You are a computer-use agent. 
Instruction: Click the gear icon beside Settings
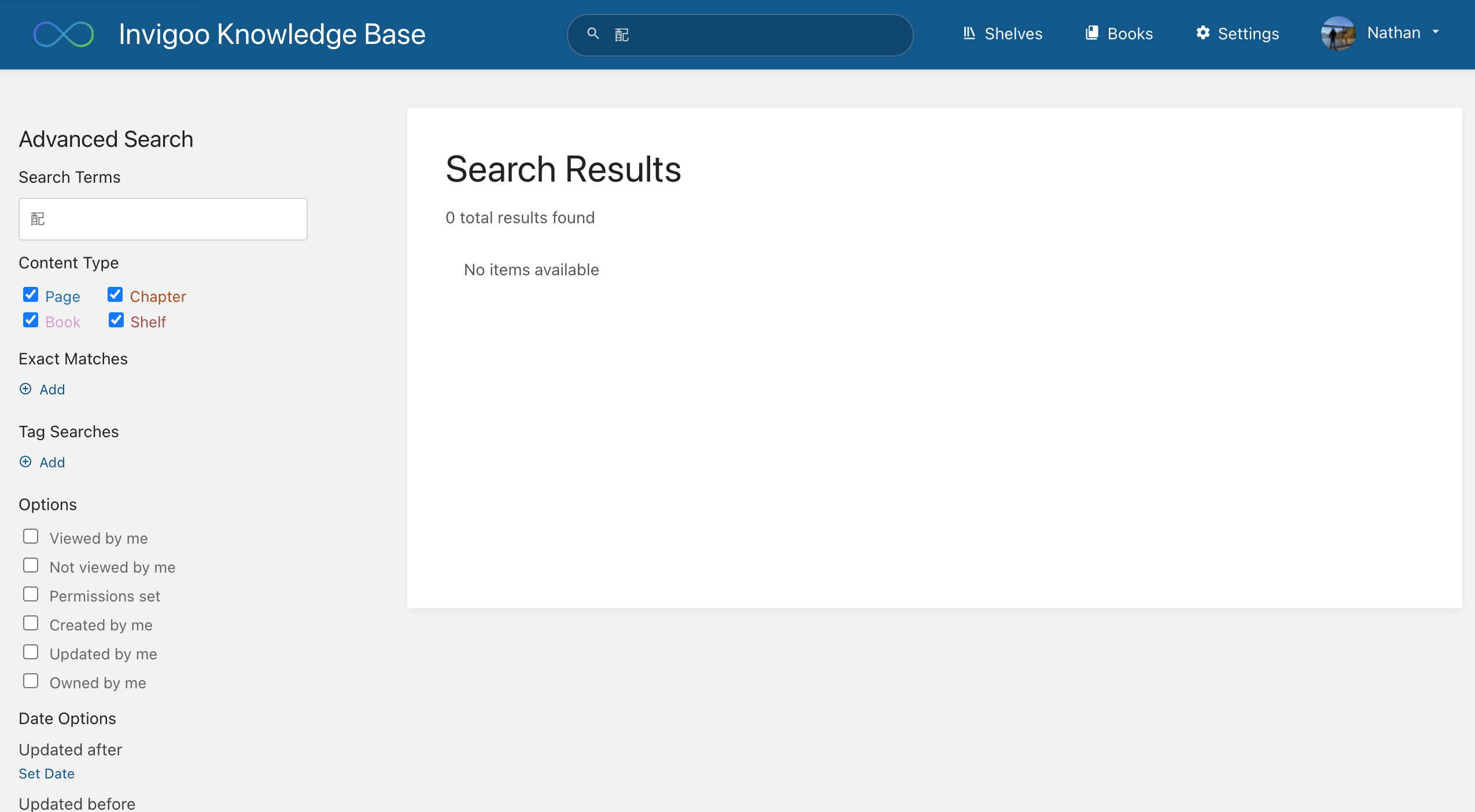coord(1203,34)
